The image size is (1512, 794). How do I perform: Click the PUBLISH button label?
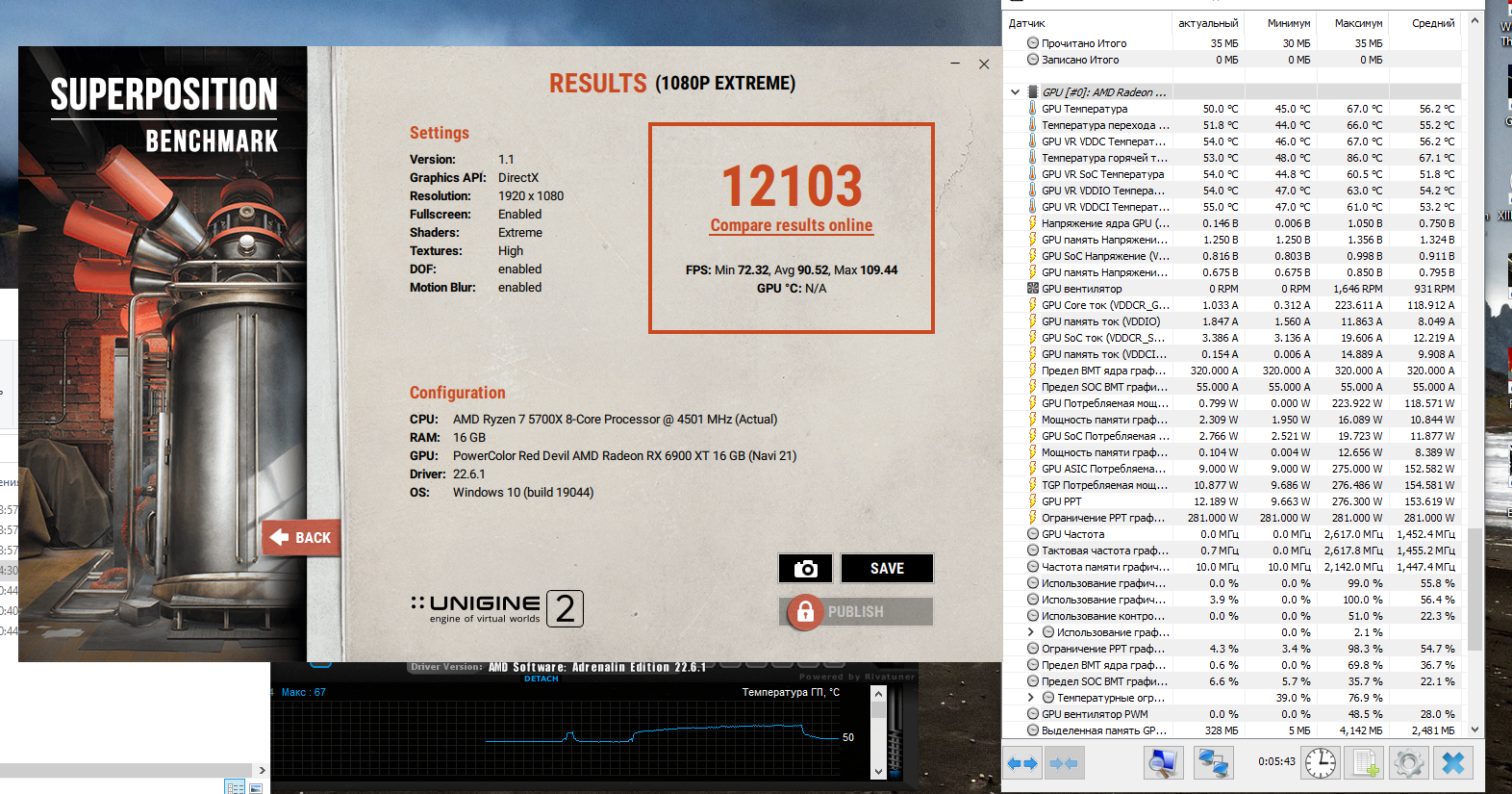tap(856, 612)
